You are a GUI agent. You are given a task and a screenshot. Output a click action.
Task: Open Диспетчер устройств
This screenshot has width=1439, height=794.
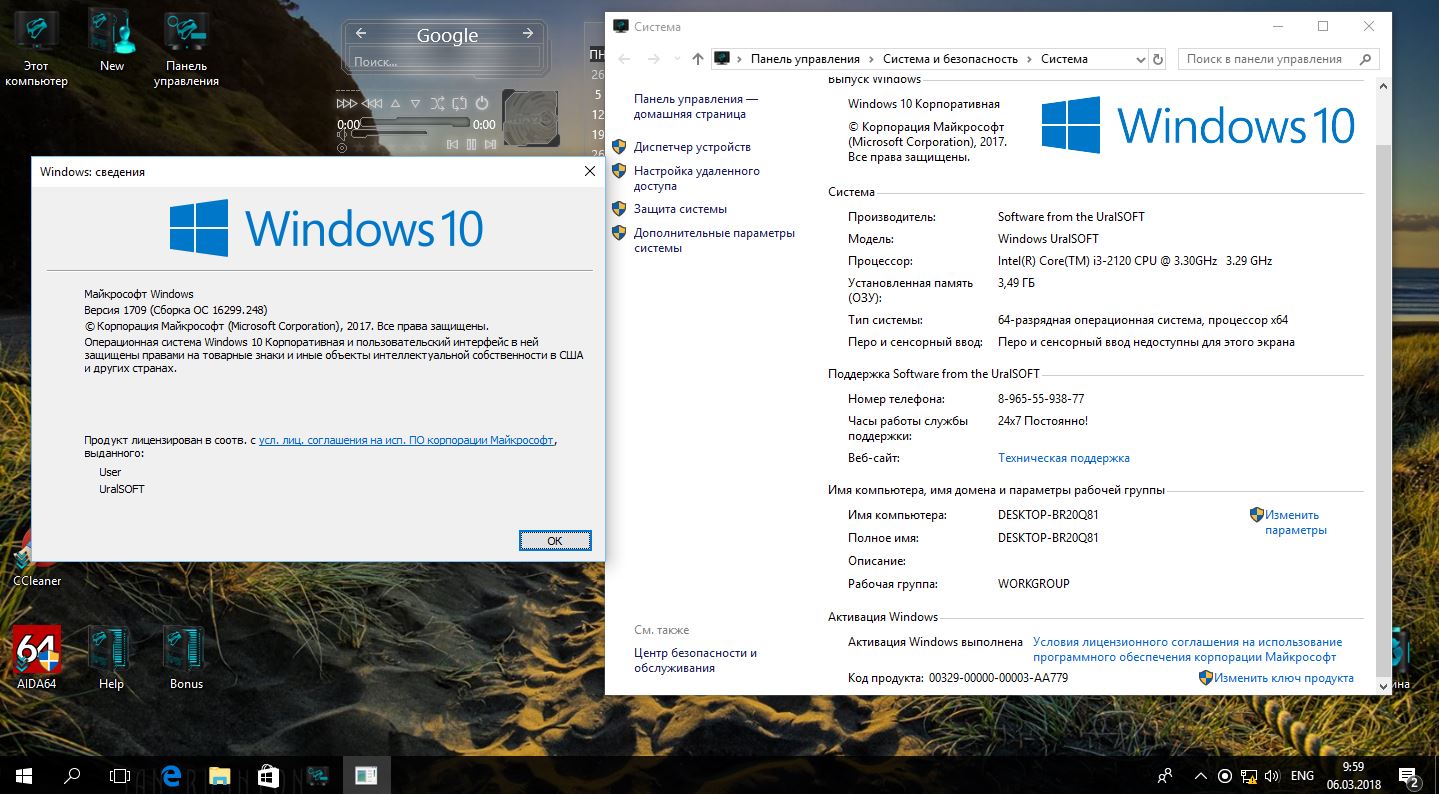692,147
